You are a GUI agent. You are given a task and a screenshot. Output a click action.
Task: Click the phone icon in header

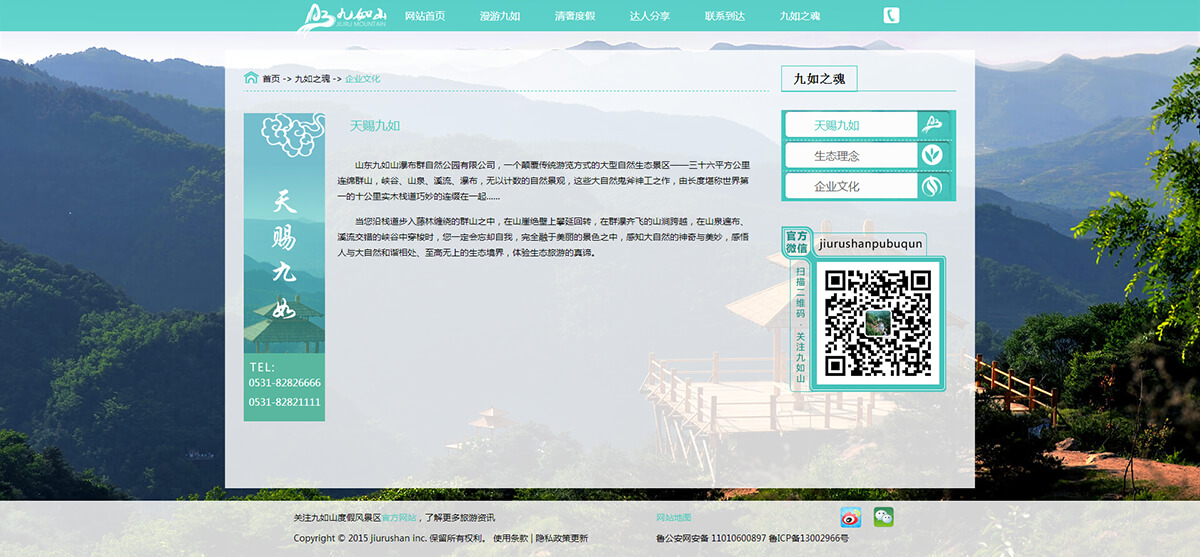click(891, 15)
